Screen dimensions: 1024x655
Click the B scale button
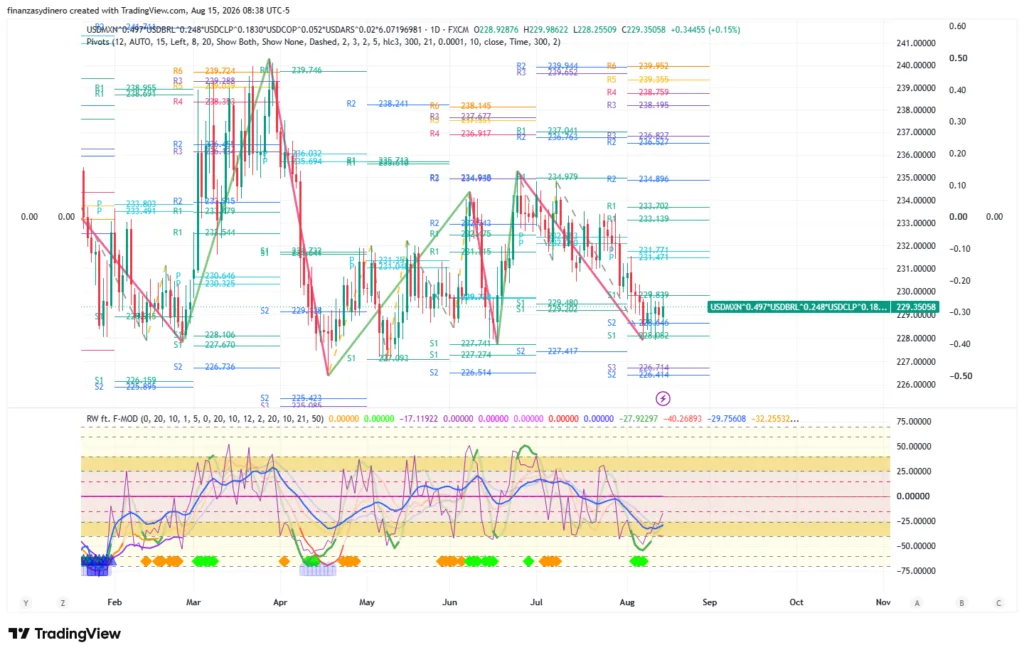point(961,603)
